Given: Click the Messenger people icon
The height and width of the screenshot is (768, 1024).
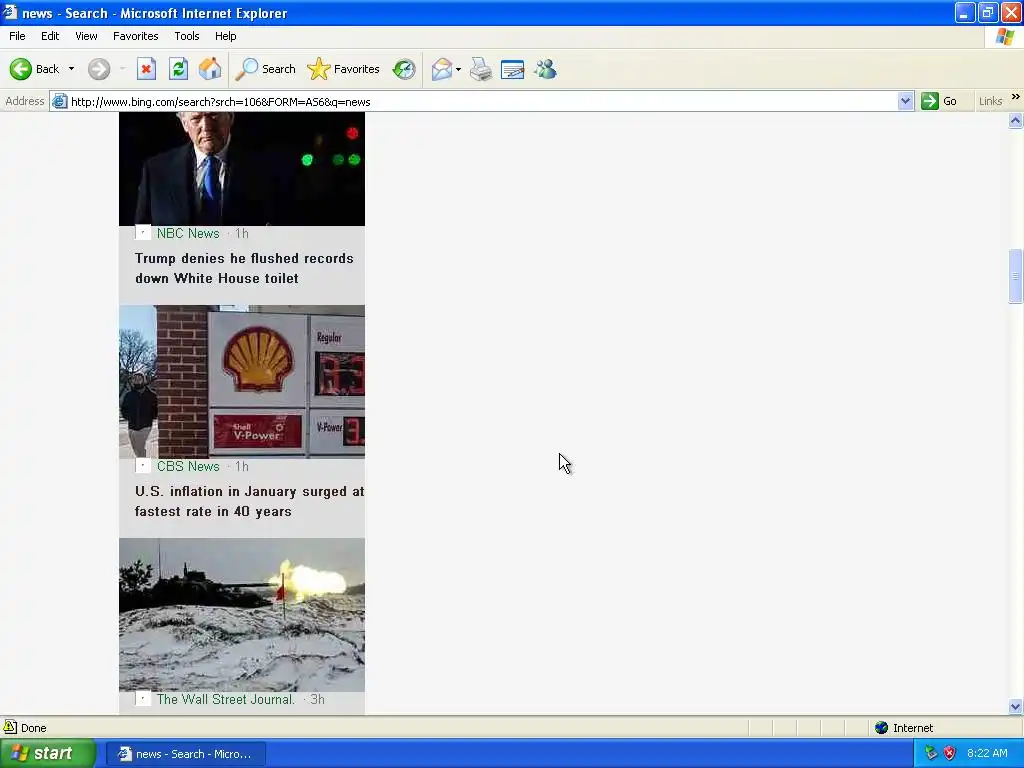Looking at the screenshot, I should pyautogui.click(x=545, y=69).
